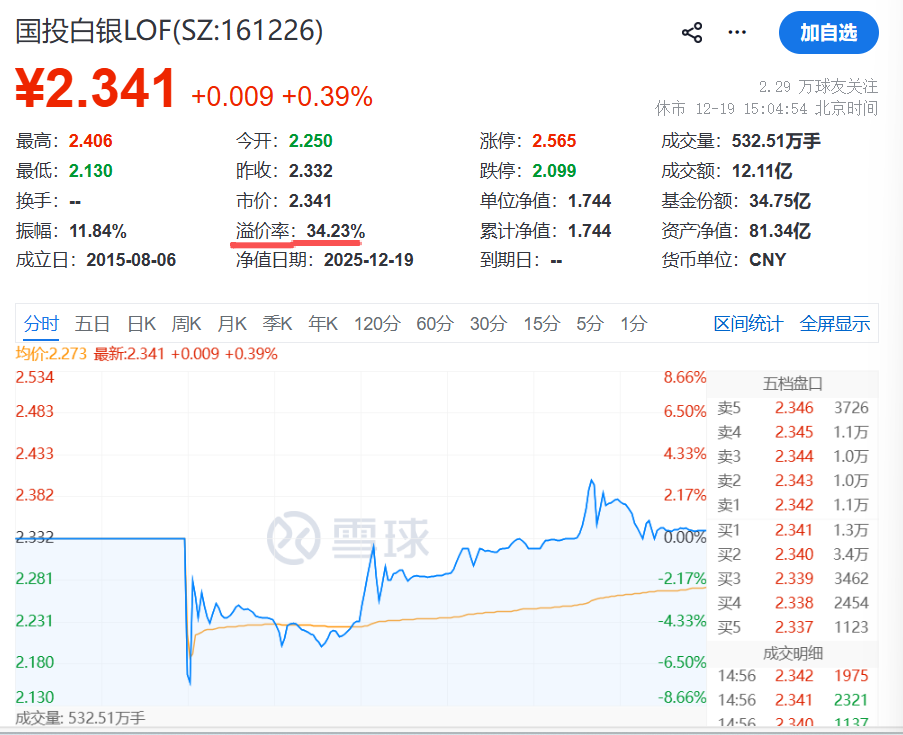Image resolution: width=903 pixels, height=735 pixels.
Task: Click the 基金份额 34.75亿 value
Action: tap(780, 200)
